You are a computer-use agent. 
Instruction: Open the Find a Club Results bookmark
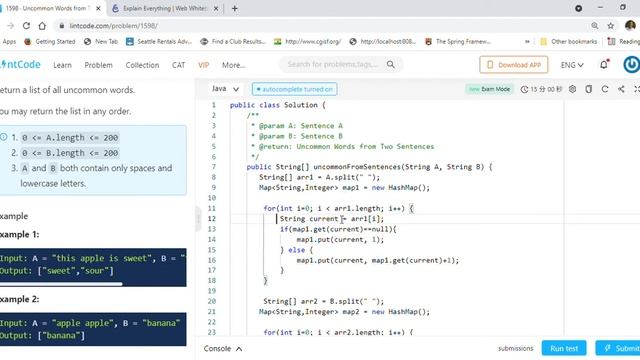(x=233, y=42)
